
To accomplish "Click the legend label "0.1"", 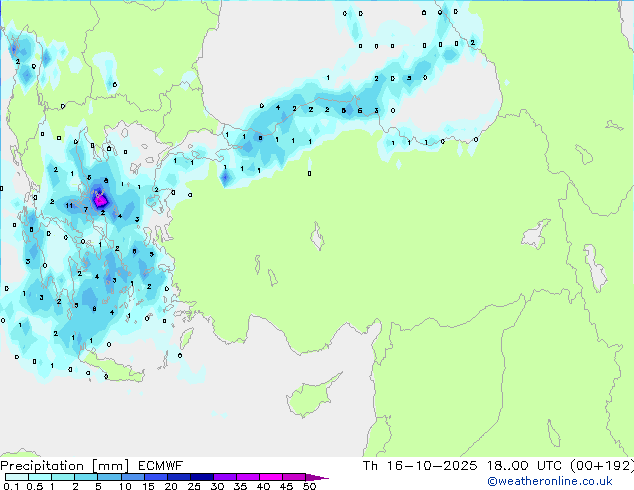I will tap(11, 486).
